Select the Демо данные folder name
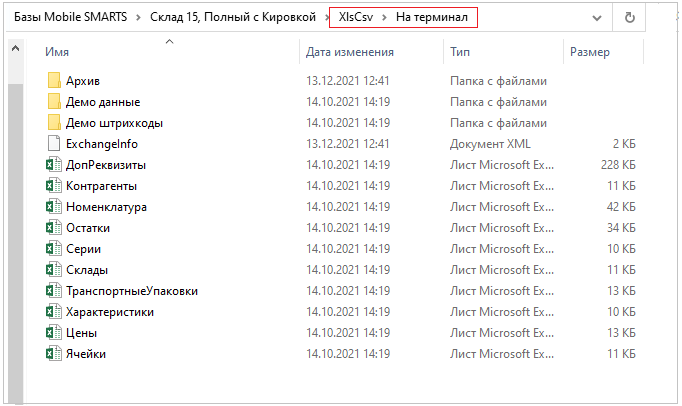This screenshot has width=682, height=406. [103, 102]
